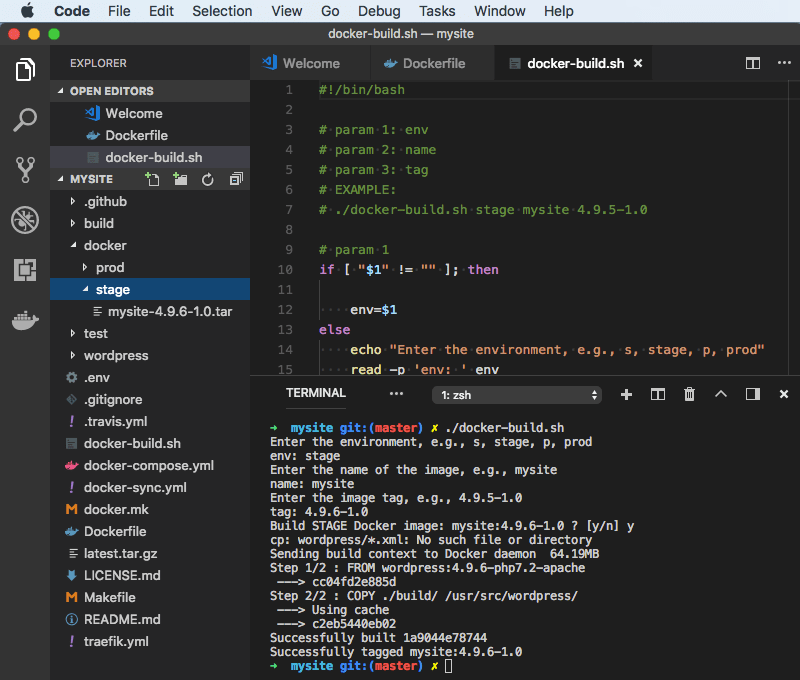Expand the build folder
The height and width of the screenshot is (680, 800).
click(x=150, y=223)
